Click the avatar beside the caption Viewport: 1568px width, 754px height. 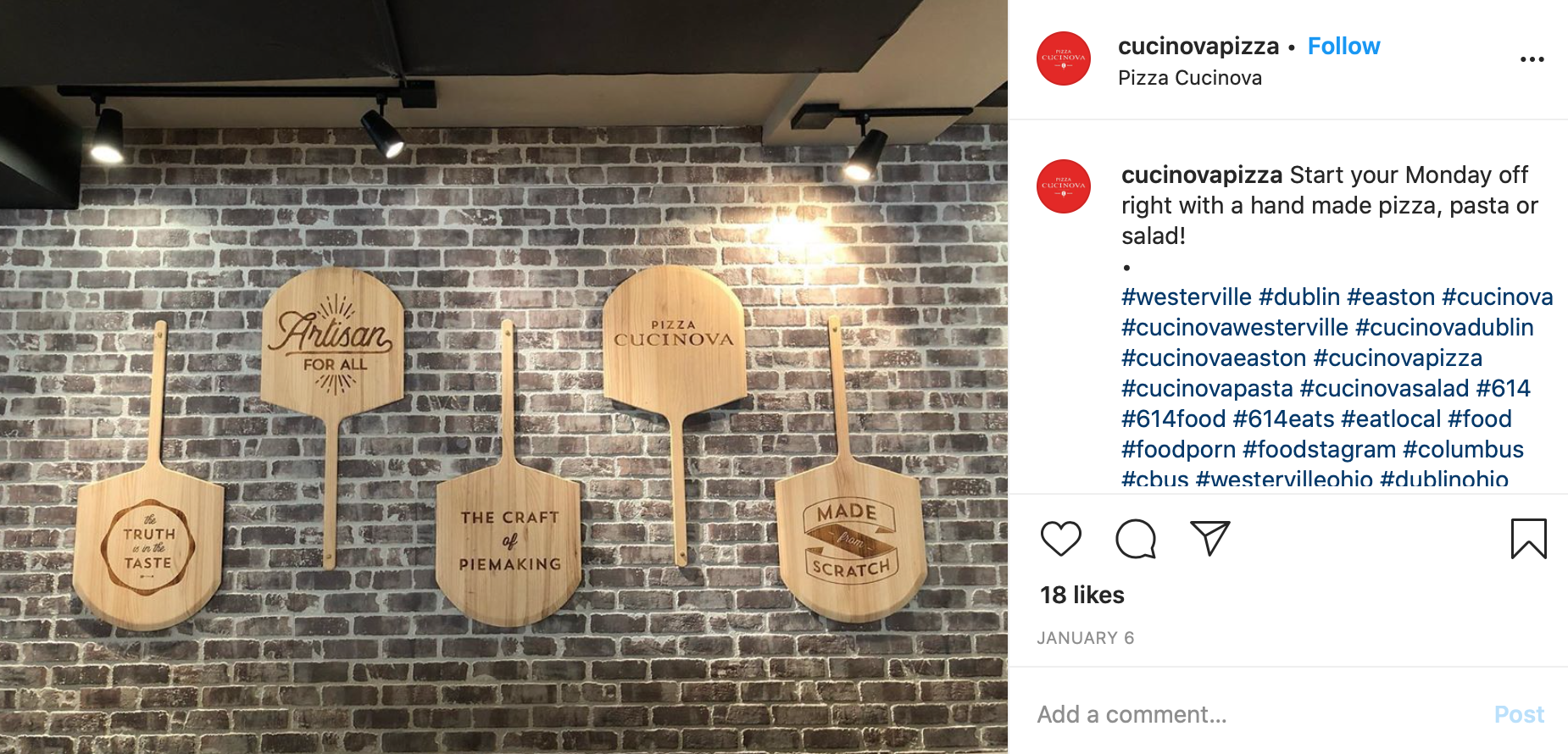(1064, 186)
